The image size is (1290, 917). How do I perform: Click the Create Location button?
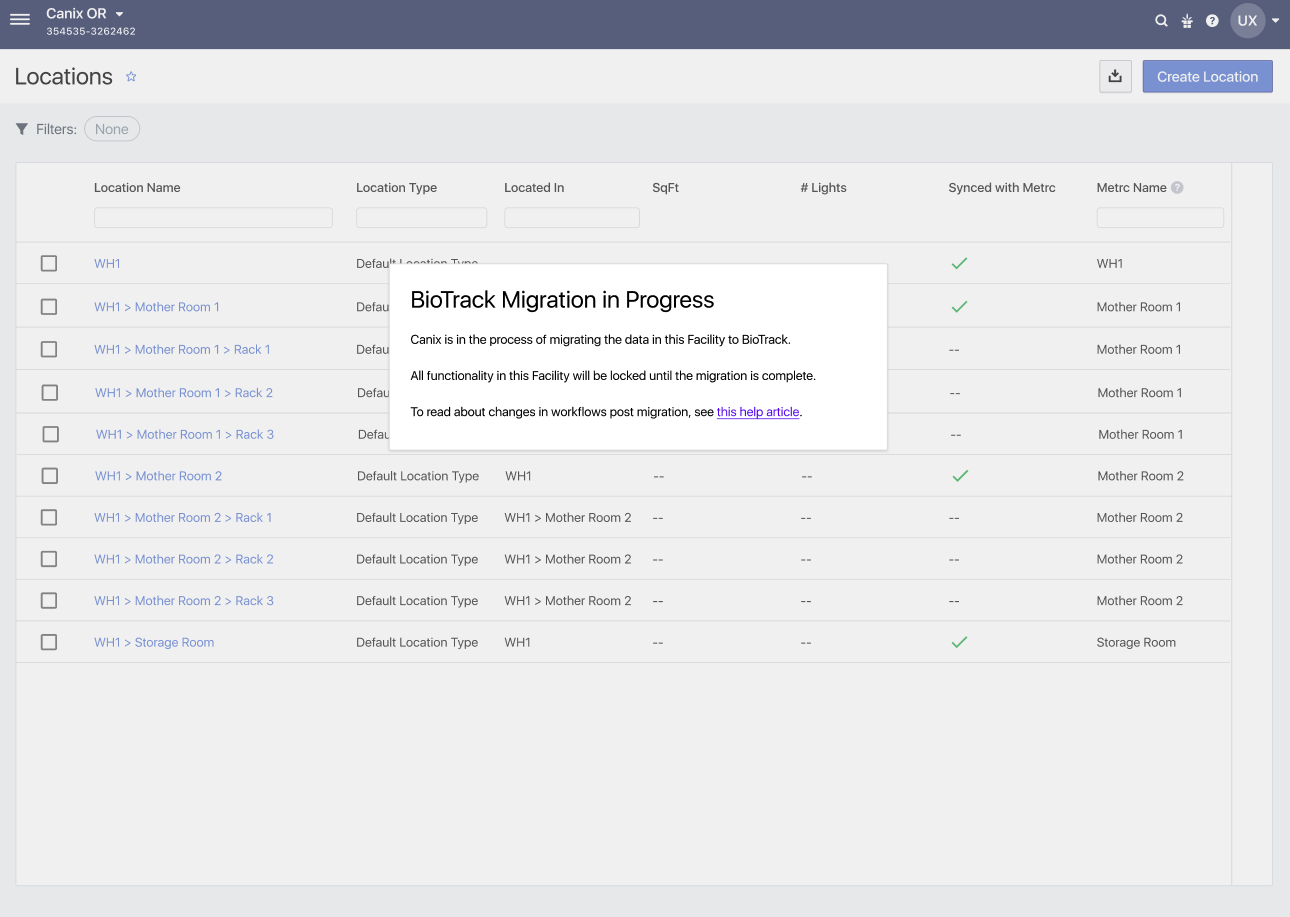tap(1207, 76)
